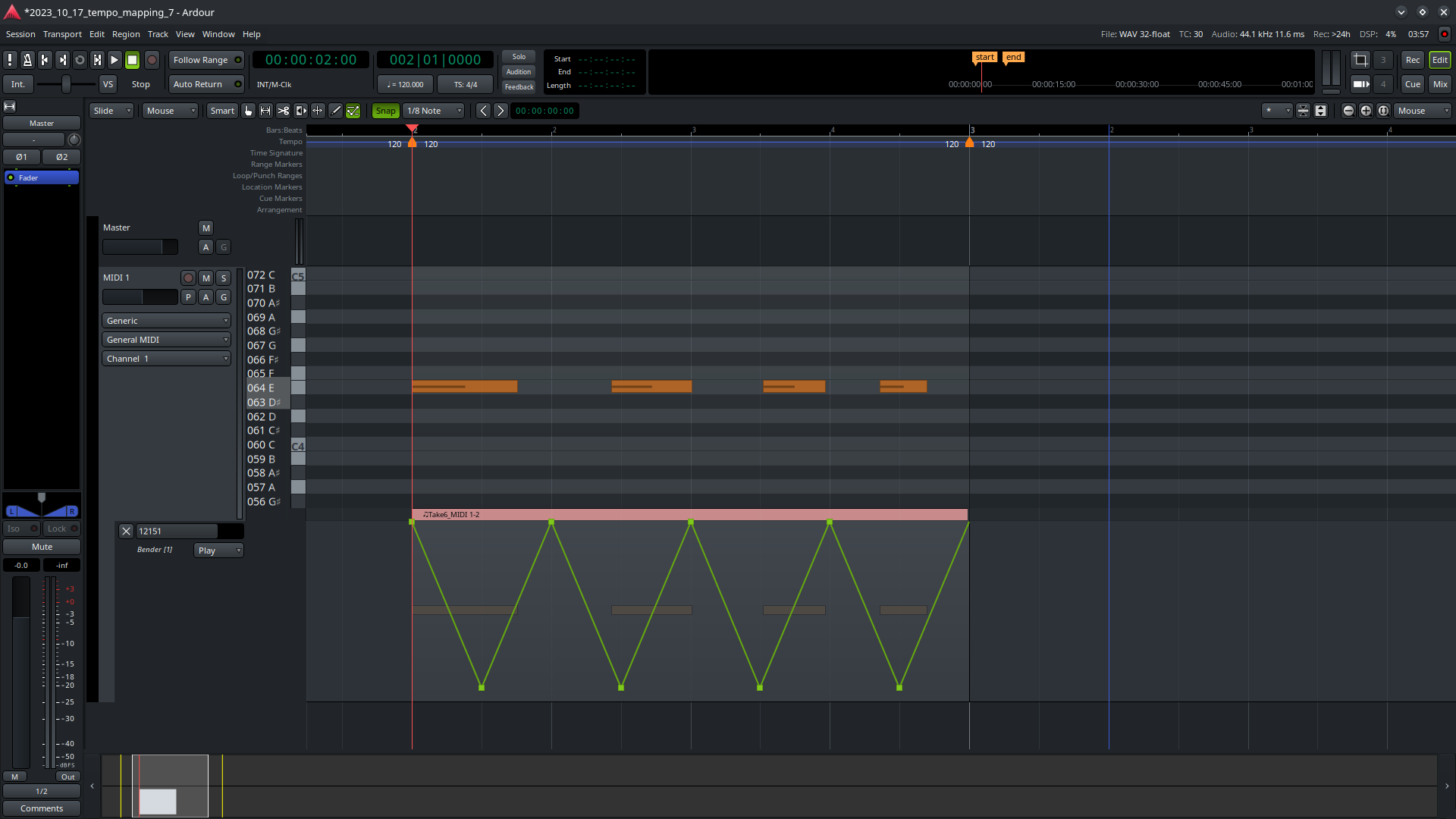Select the Grab hand tool
1456x819 pixels.
[248, 111]
